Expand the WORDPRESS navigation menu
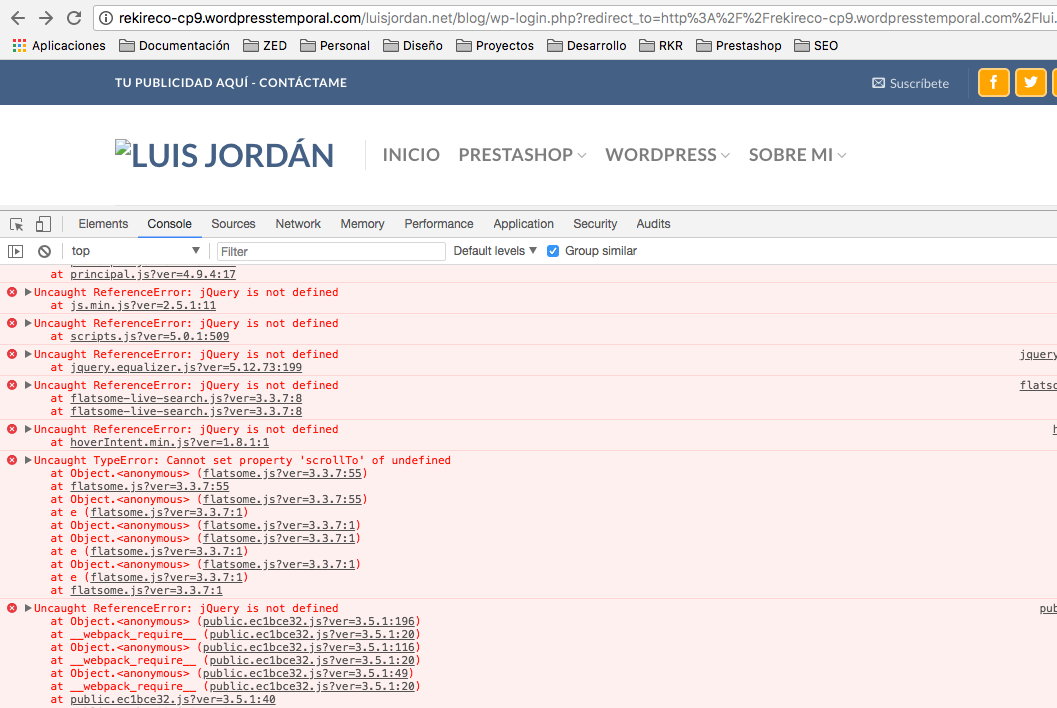This screenshot has width=1057, height=708. click(667, 154)
